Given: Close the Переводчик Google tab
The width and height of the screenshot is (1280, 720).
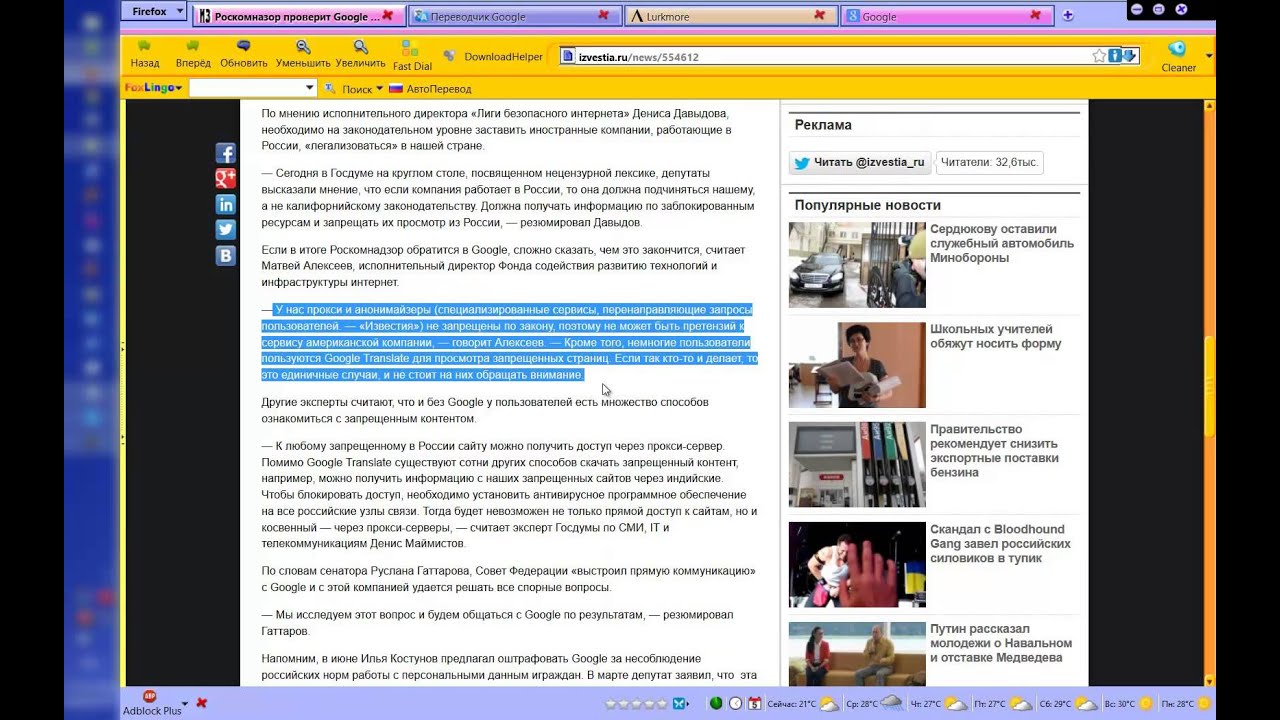Looking at the screenshot, I should (x=603, y=16).
